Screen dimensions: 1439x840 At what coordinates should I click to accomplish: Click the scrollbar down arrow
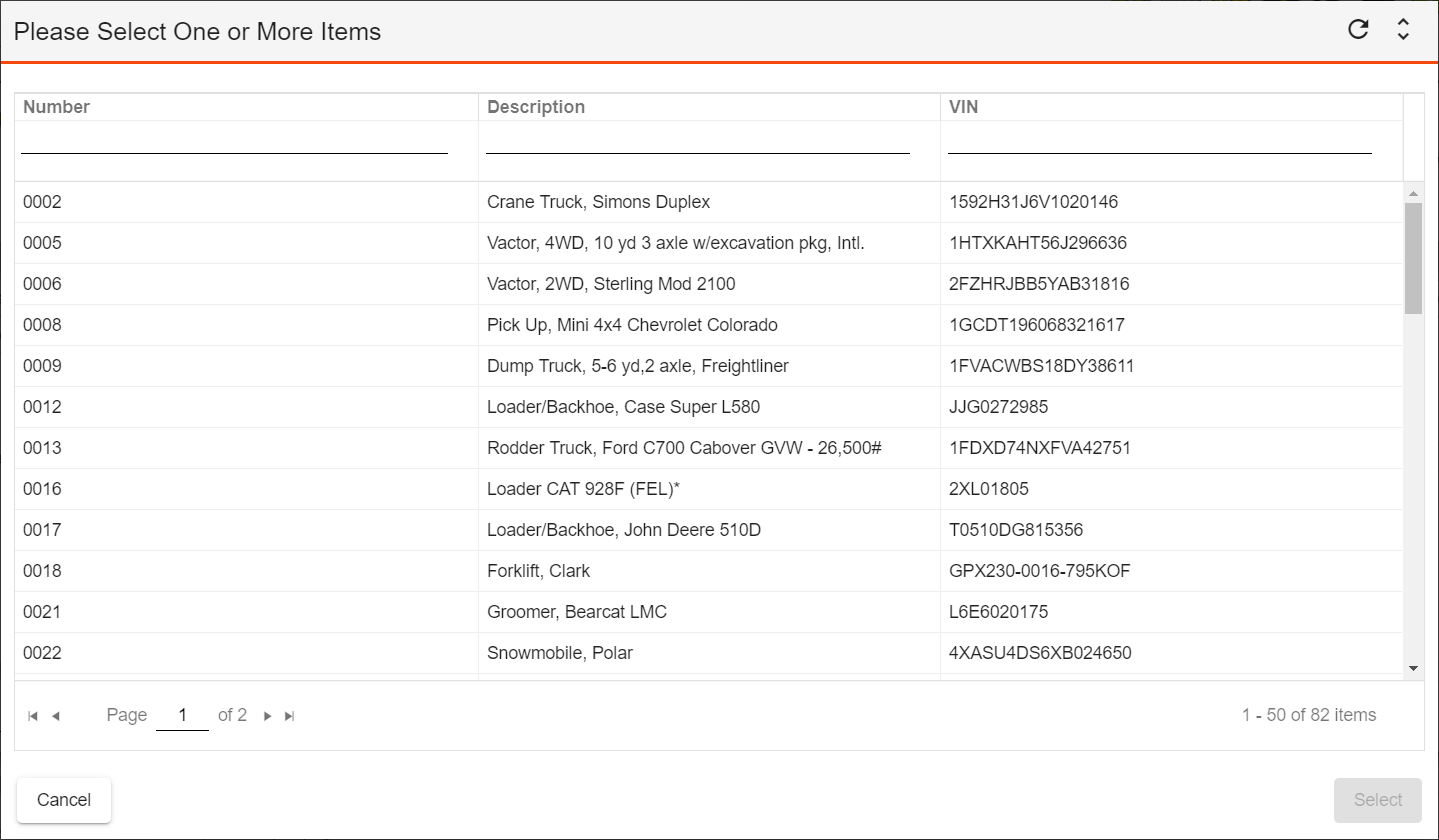[1414, 668]
